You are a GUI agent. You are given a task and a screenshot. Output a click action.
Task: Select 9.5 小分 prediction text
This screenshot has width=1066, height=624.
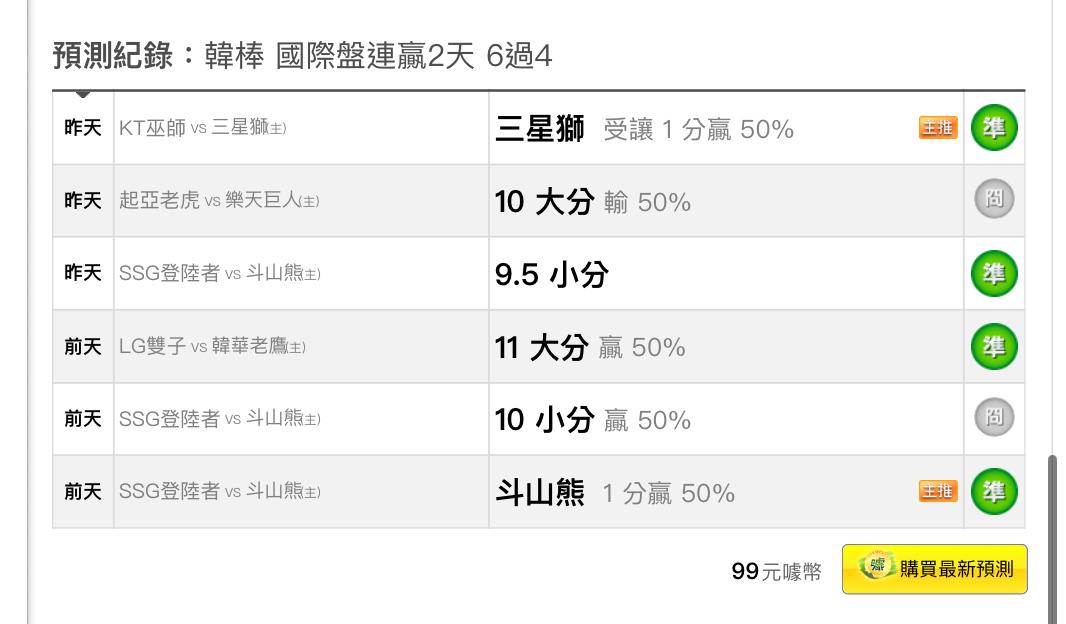(x=551, y=275)
